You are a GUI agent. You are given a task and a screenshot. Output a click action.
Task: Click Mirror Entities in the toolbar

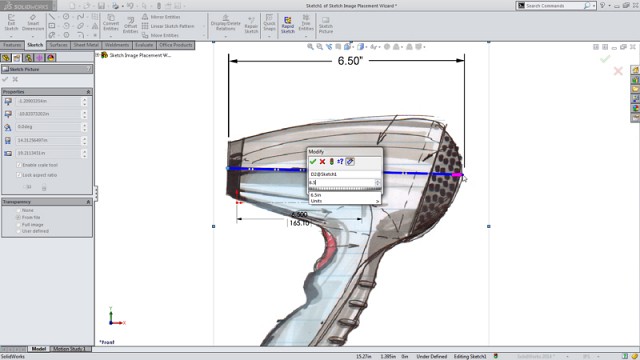(161, 17)
